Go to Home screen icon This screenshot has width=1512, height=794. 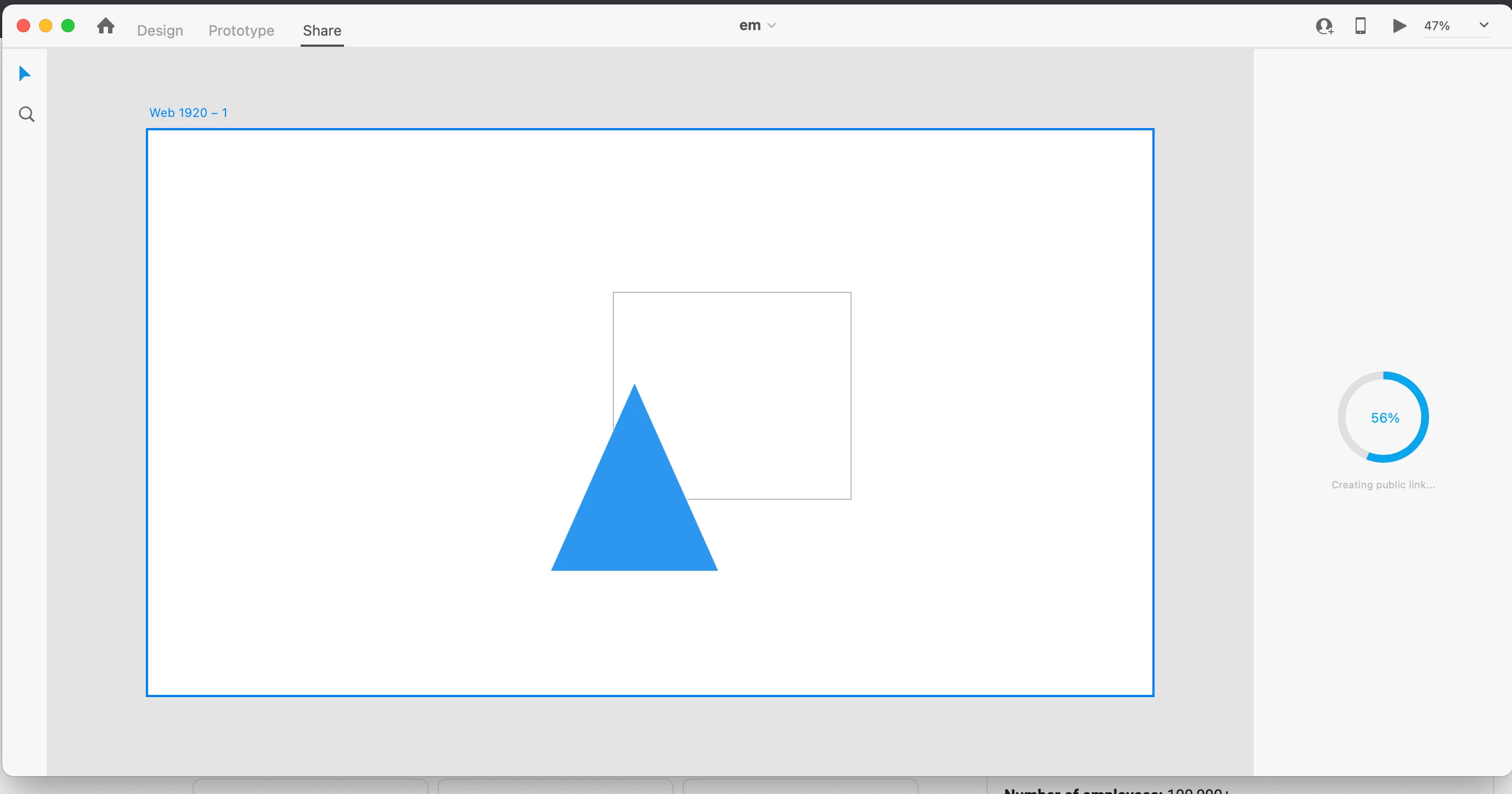(106, 26)
